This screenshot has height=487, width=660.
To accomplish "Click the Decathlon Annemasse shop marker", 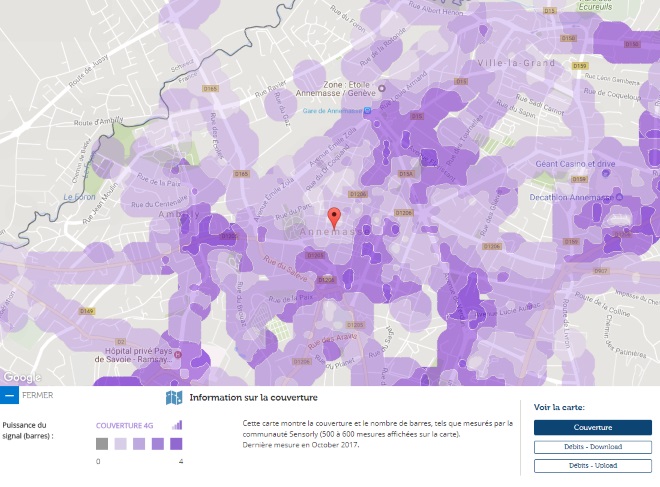I will 619,197.
